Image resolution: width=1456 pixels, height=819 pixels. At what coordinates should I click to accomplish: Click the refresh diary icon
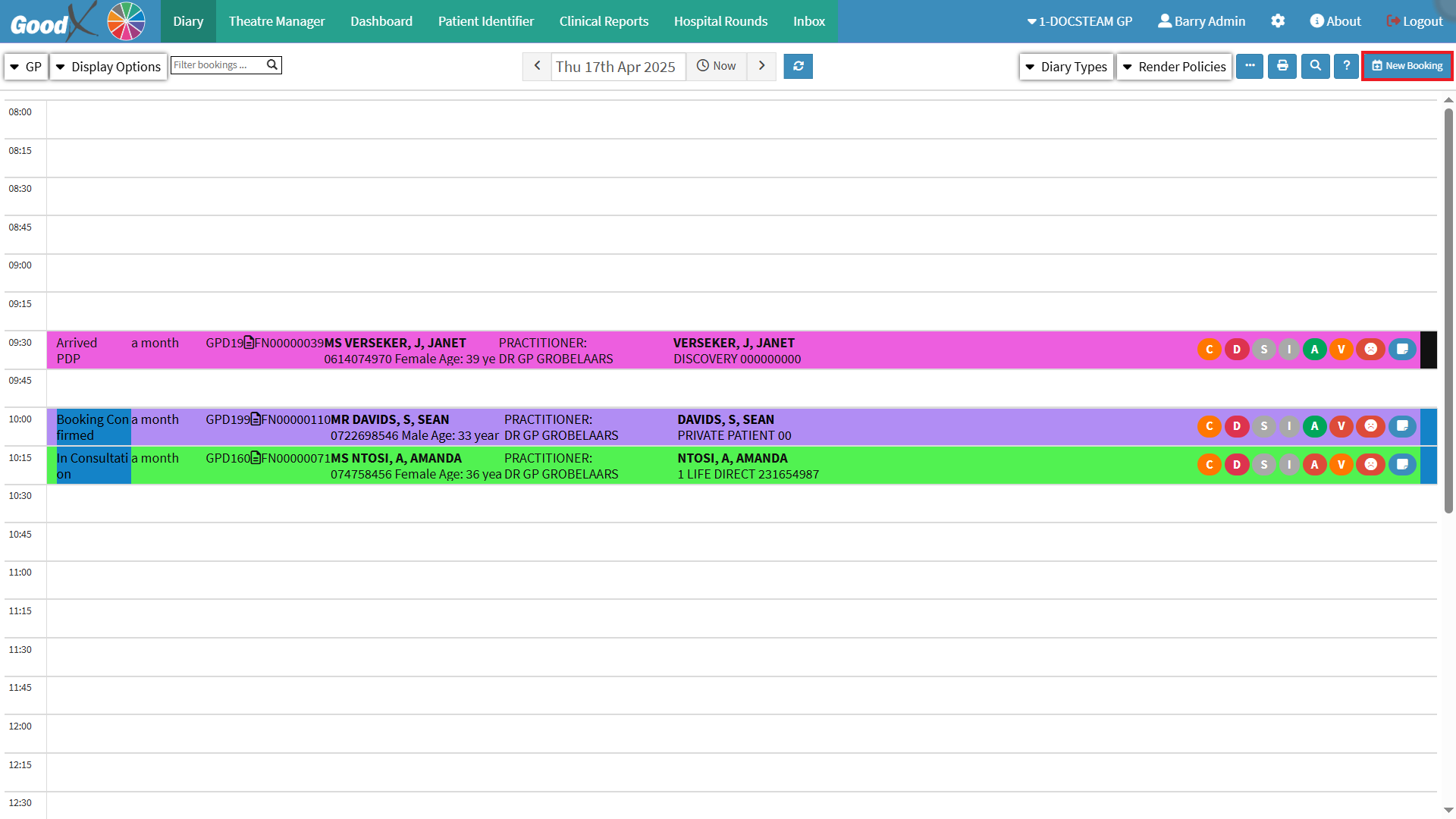(x=798, y=66)
